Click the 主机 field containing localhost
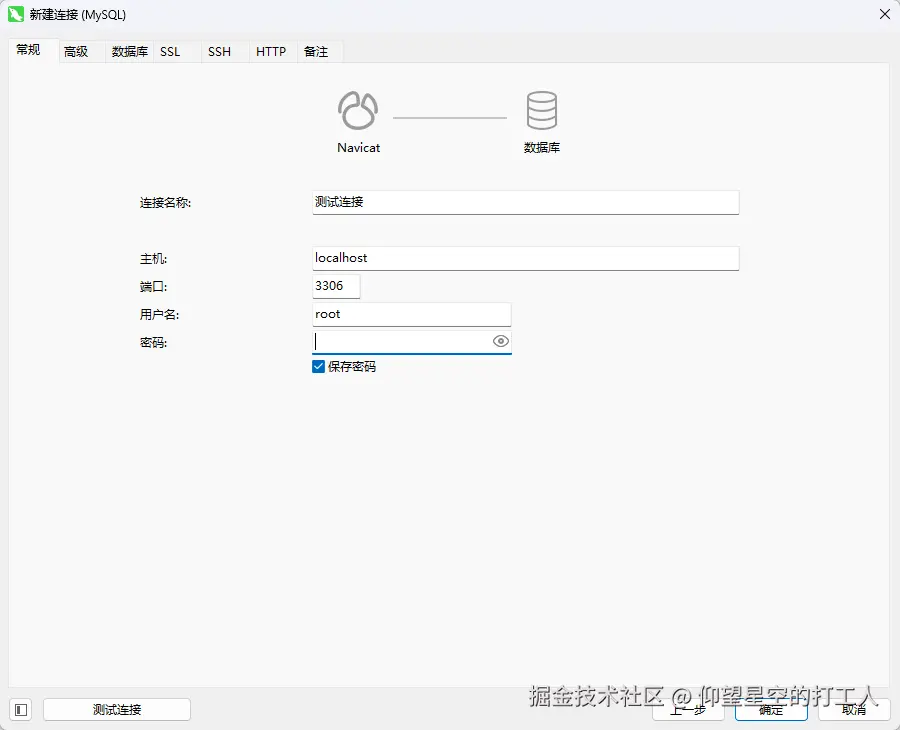Image resolution: width=900 pixels, height=730 pixels. 526,258
